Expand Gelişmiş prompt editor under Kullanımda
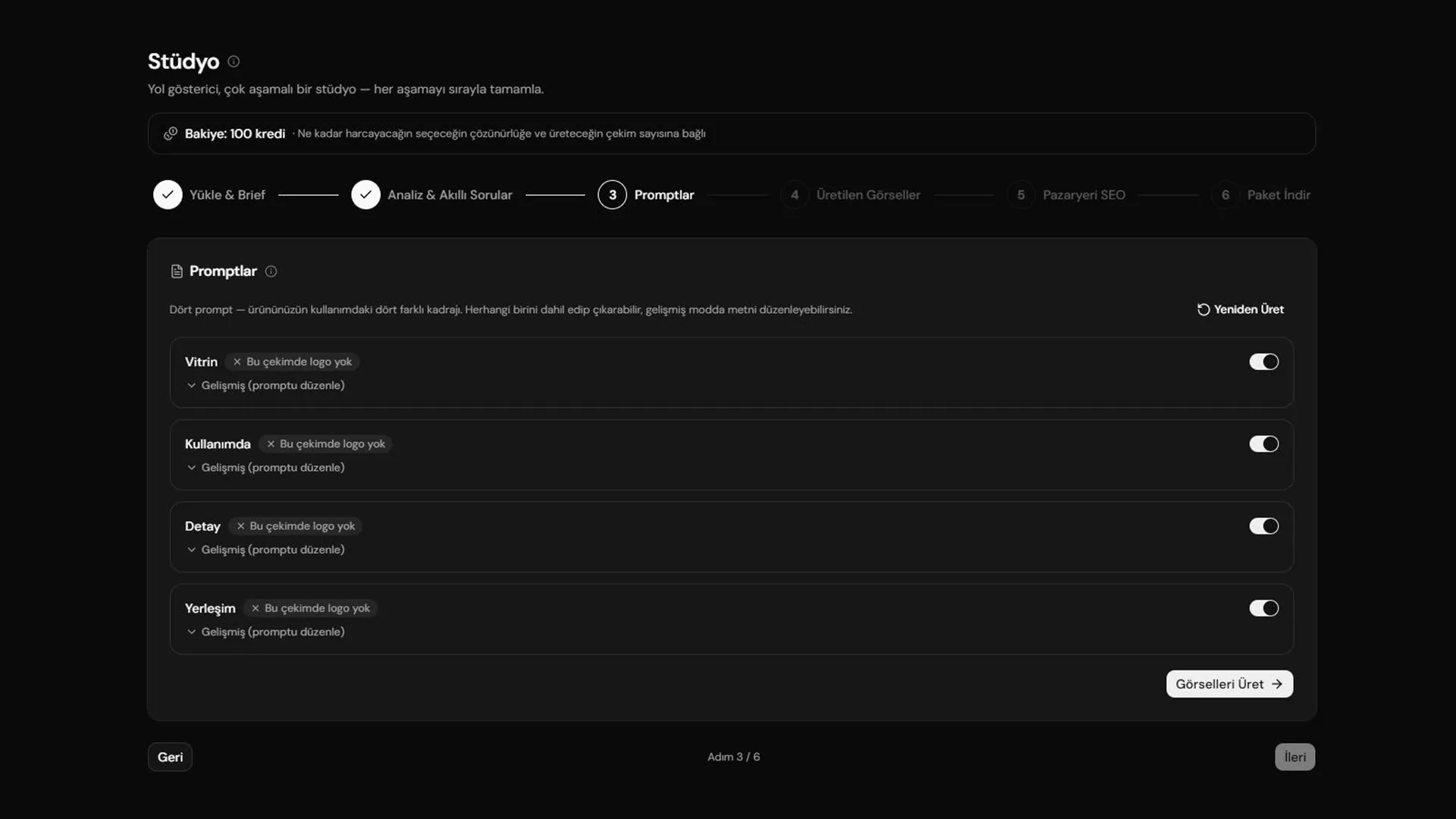This screenshot has height=819, width=1456. [x=265, y=468]
